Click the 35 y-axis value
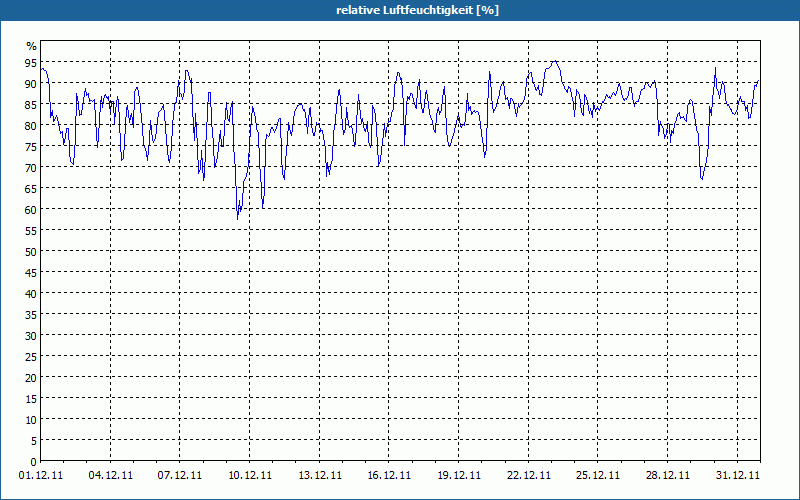 coord(31,315)
